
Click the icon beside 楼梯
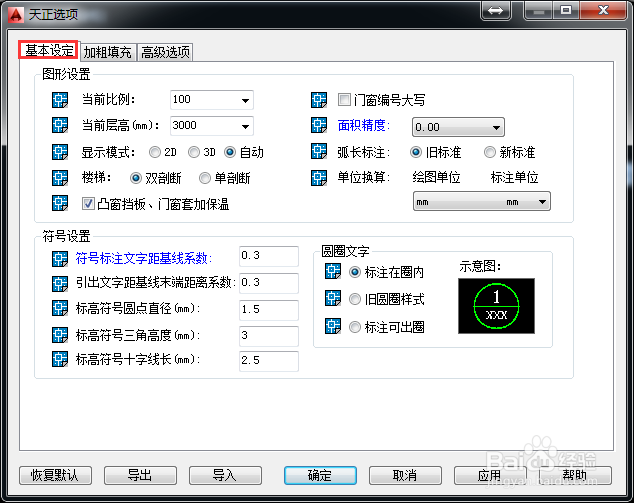point(60,178)
